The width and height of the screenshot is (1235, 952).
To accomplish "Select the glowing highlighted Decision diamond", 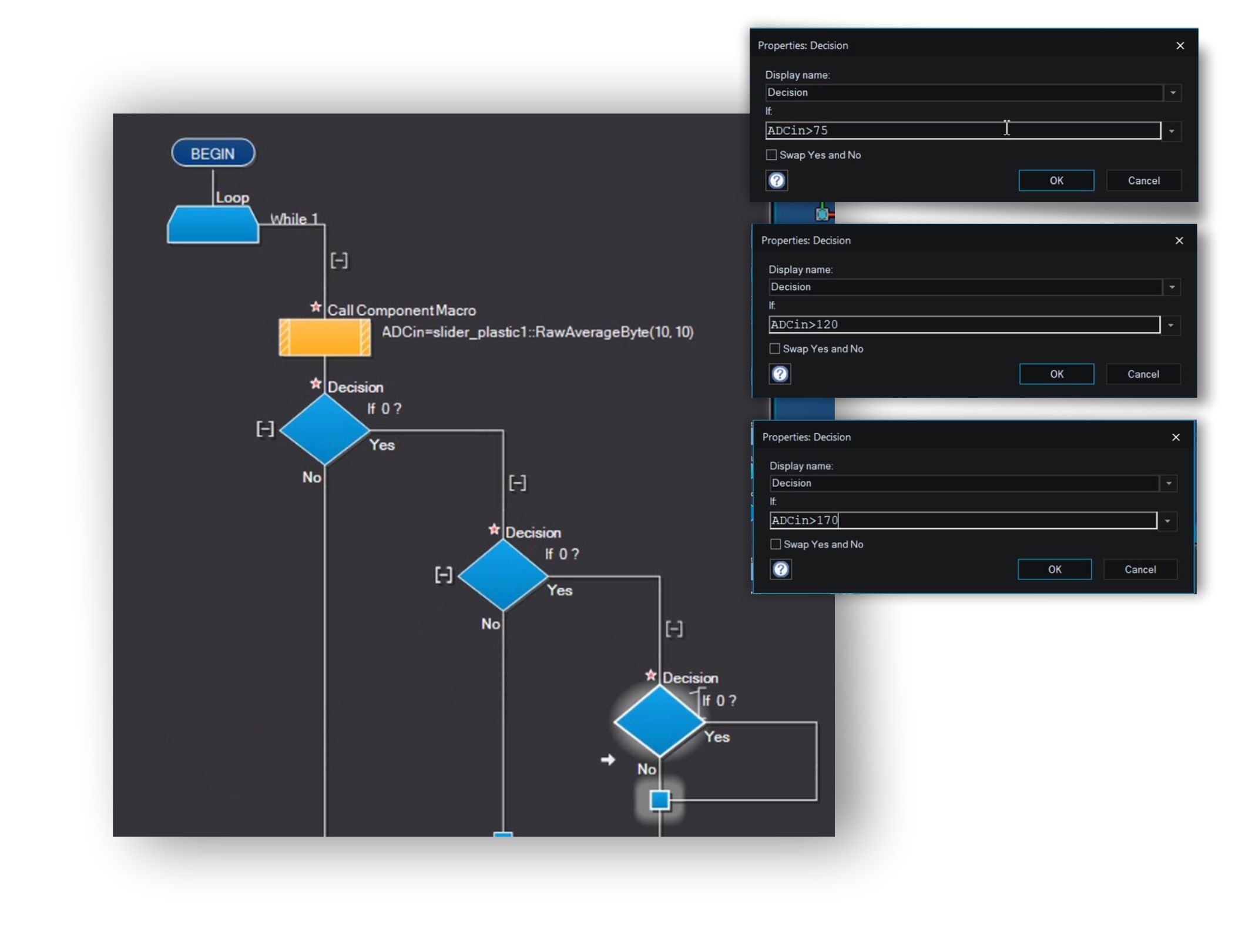I will (x=659, y=721).
